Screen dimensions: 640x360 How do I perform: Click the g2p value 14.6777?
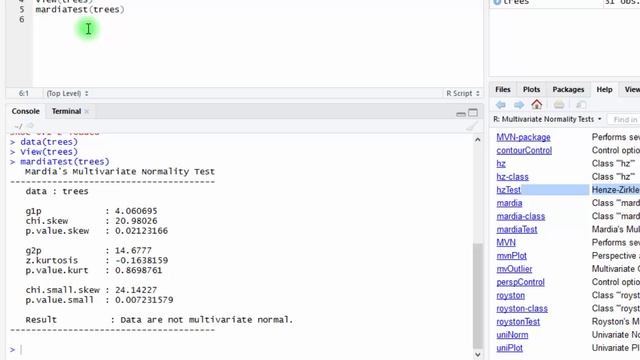[133, 251]
